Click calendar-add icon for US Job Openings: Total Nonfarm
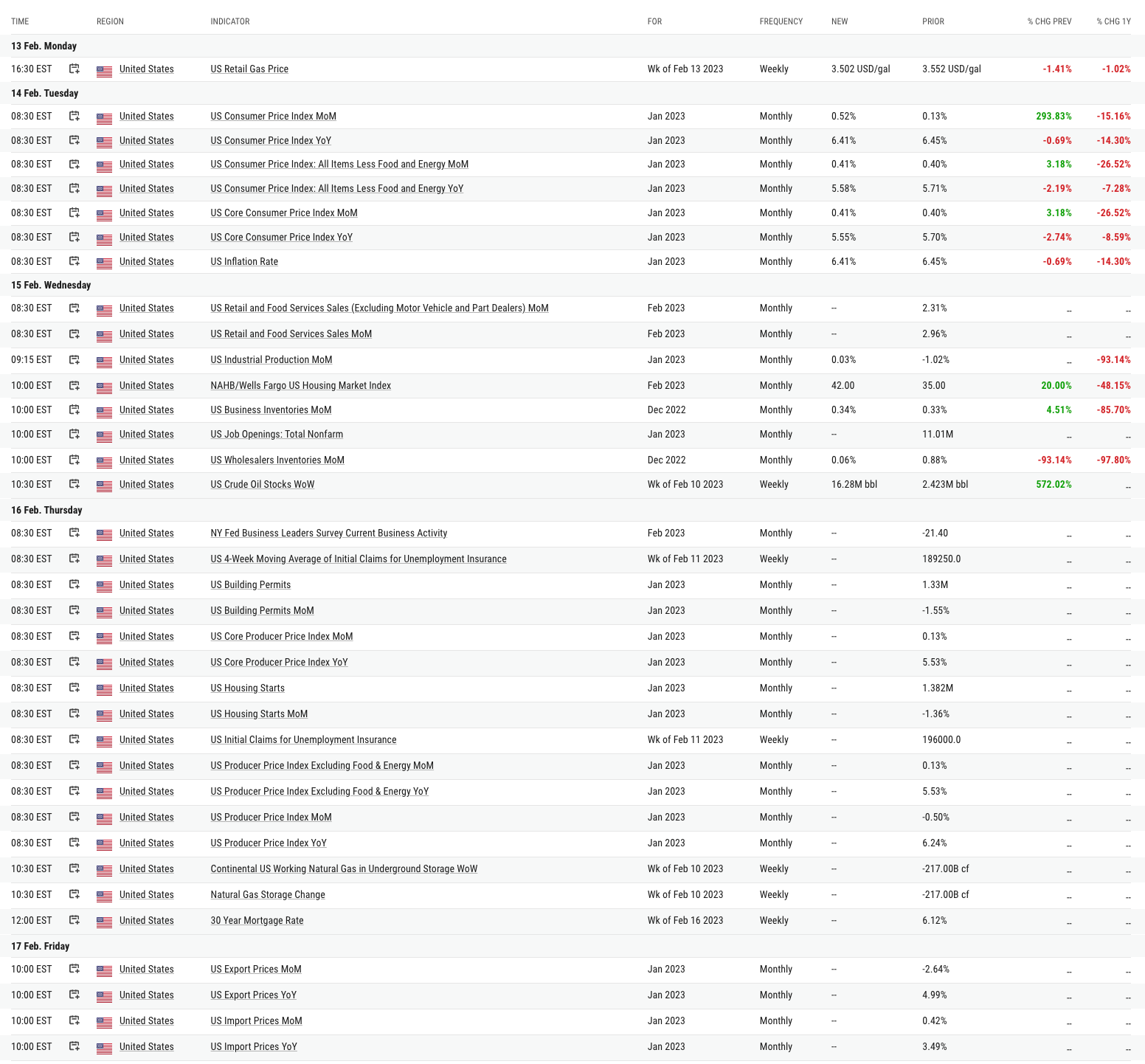This screenshot has width=1145, height=1064. point(75,434)
